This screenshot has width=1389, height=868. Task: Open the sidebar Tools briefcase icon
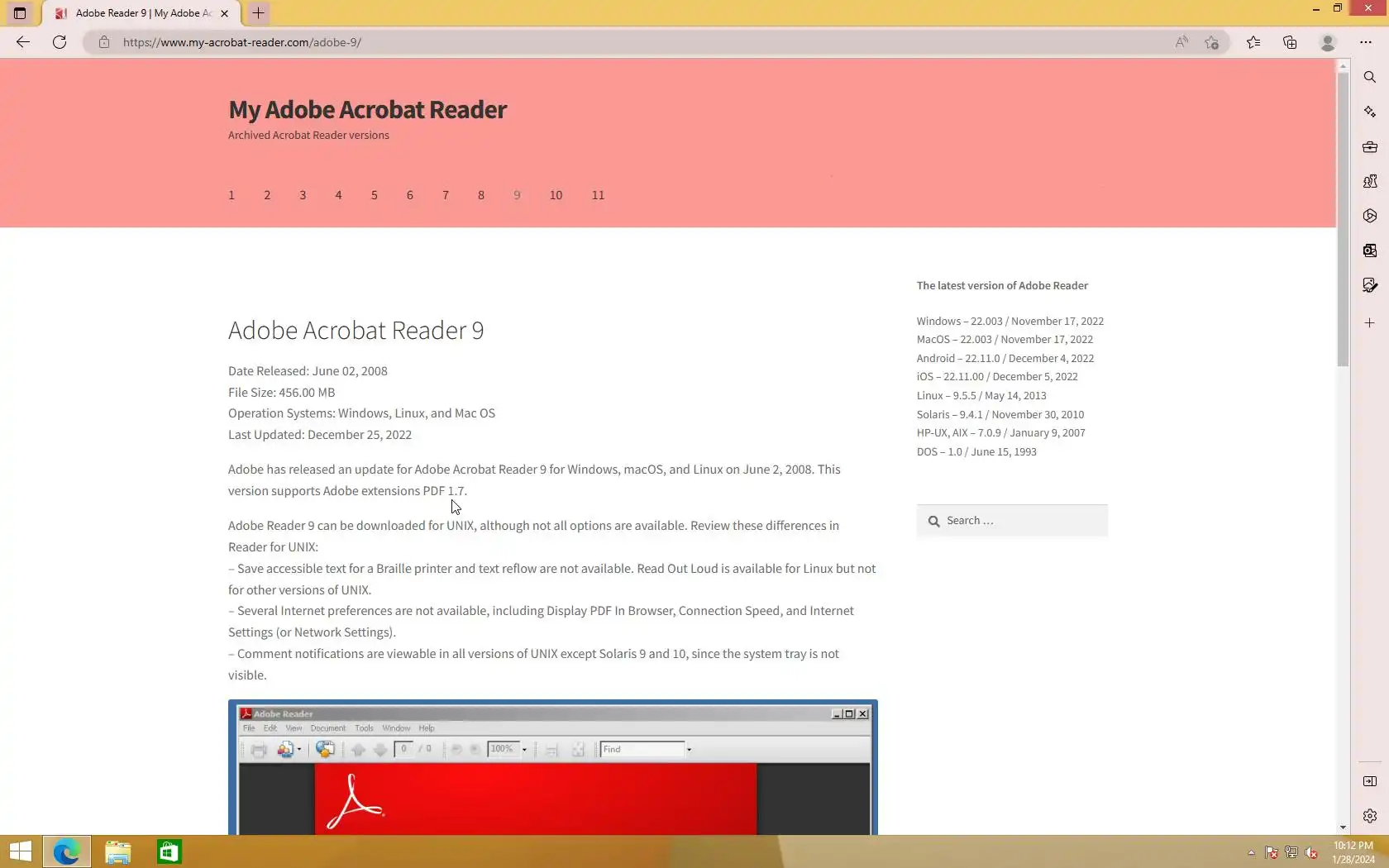pos(1370,147)
